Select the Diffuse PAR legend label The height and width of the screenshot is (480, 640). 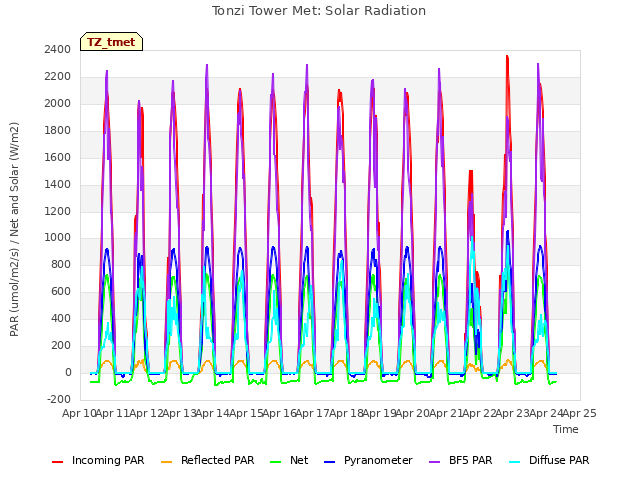tap(559, 460)
